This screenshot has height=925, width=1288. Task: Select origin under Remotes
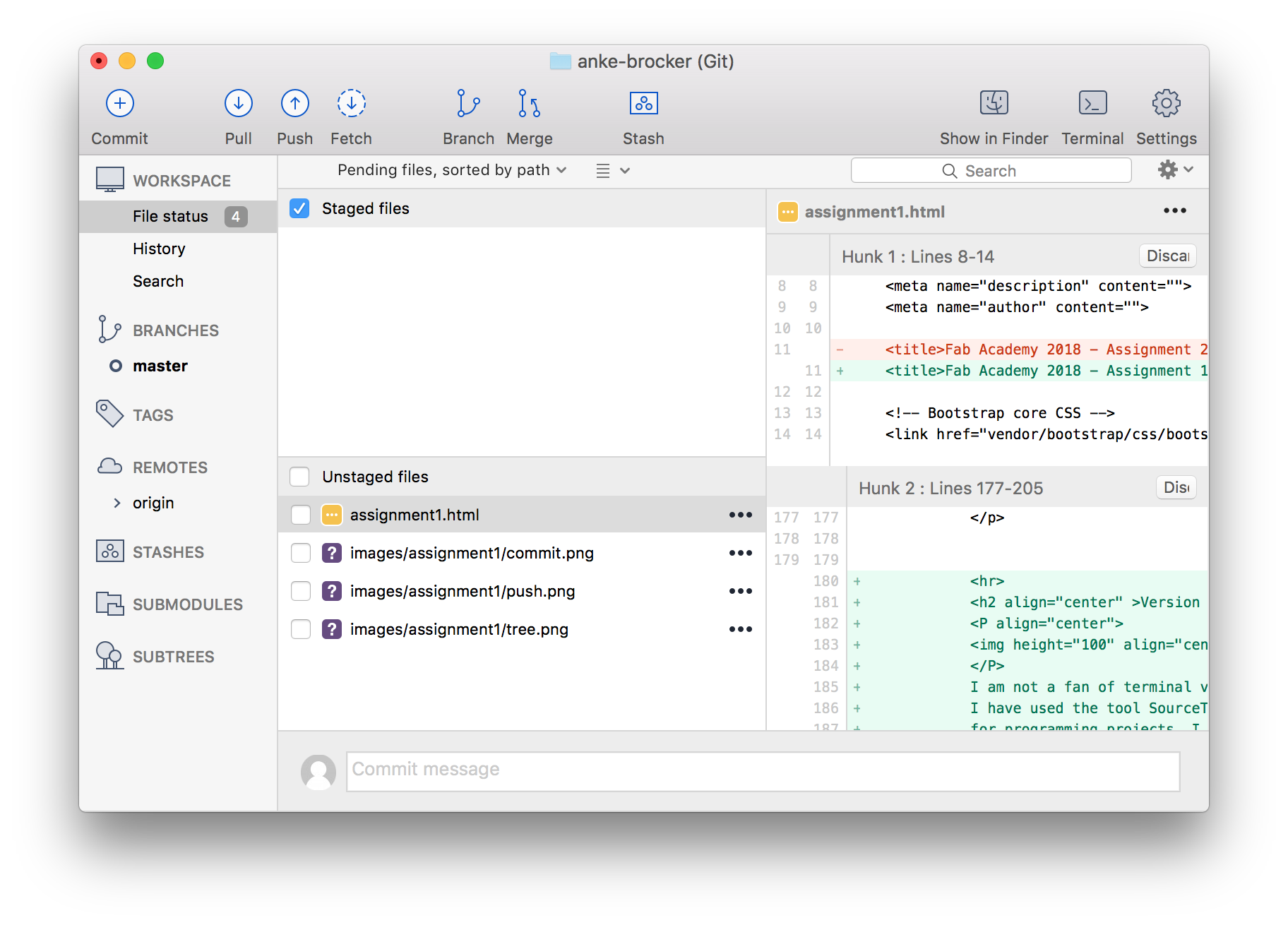tap(153, 503)
